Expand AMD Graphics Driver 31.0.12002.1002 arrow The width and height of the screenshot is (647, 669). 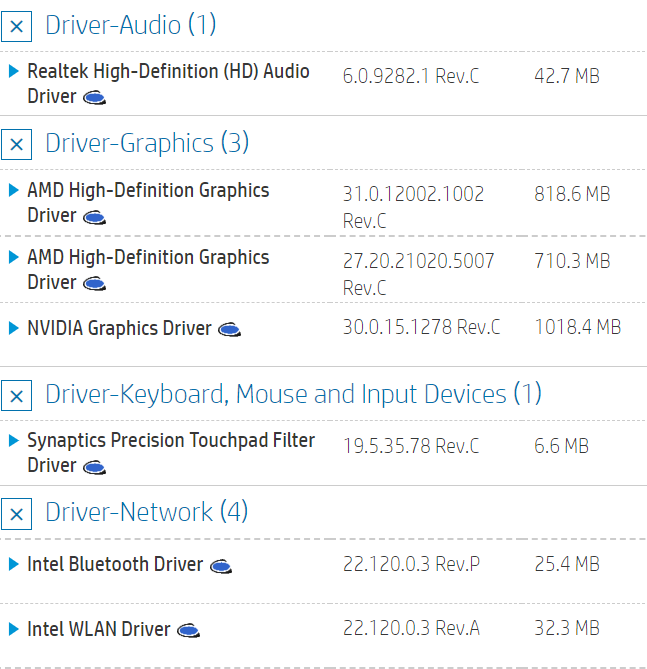click(x=14, y=190)
